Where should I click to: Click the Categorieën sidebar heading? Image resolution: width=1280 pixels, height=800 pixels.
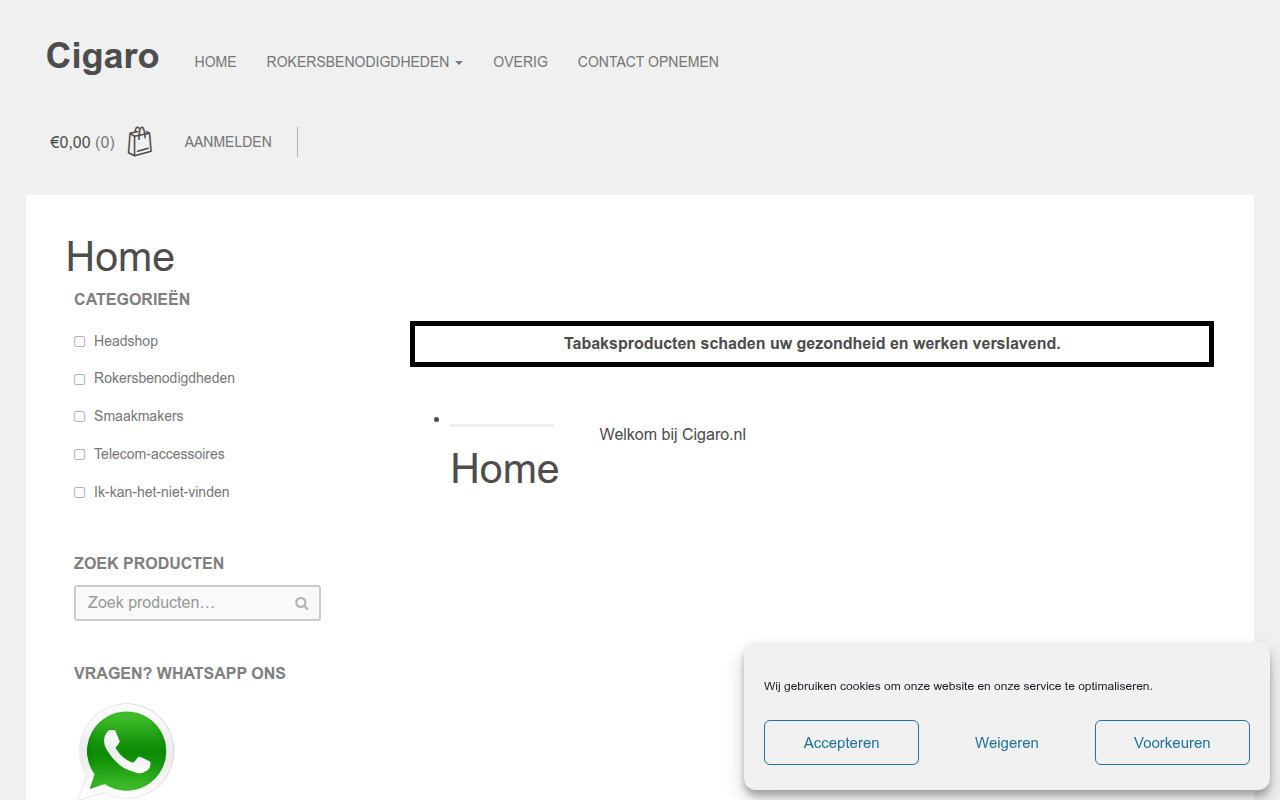132,299
